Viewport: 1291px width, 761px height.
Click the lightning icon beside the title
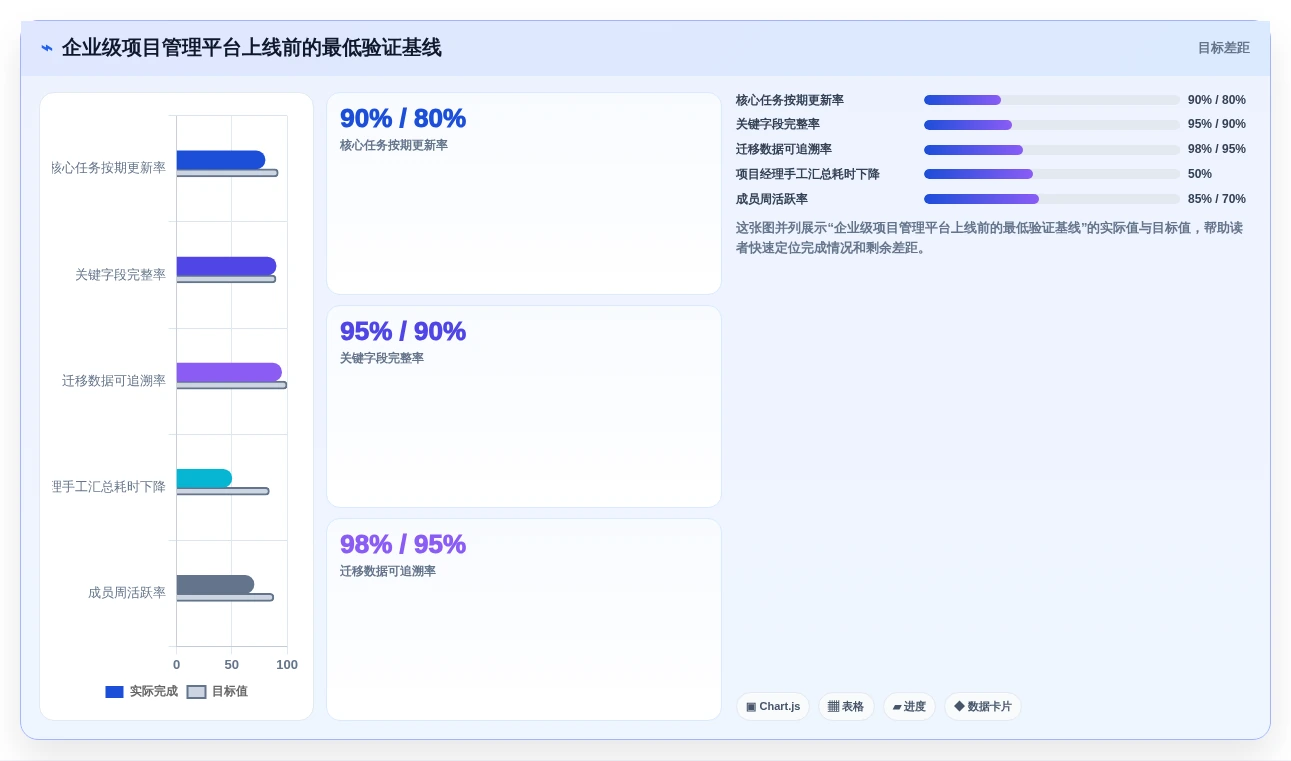[47, 48]
